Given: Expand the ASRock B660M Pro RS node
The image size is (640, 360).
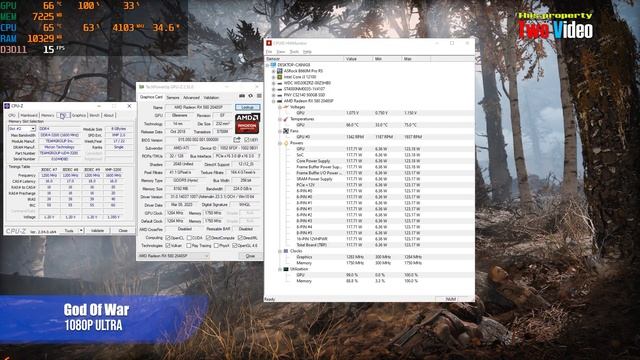Looking at the screenshot, I should (273, 71).
